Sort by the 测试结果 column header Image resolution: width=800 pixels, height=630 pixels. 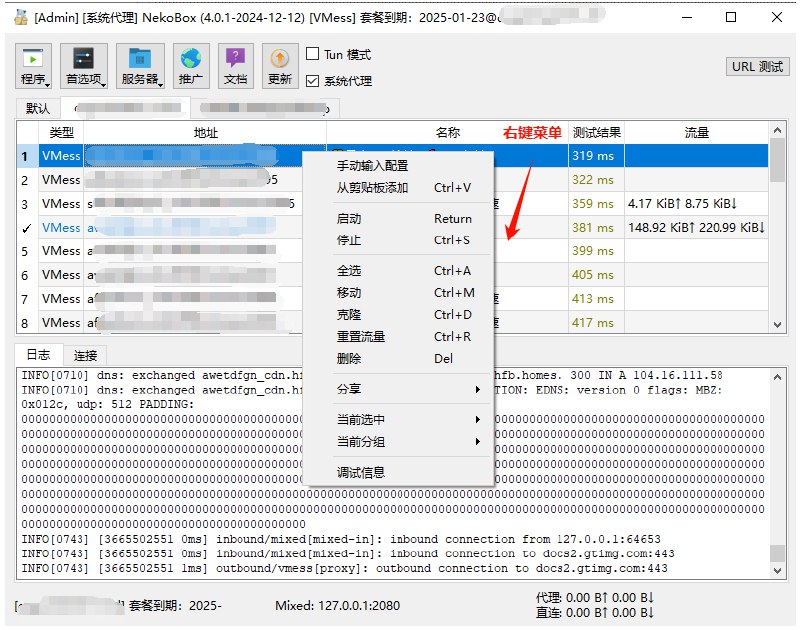596,132
